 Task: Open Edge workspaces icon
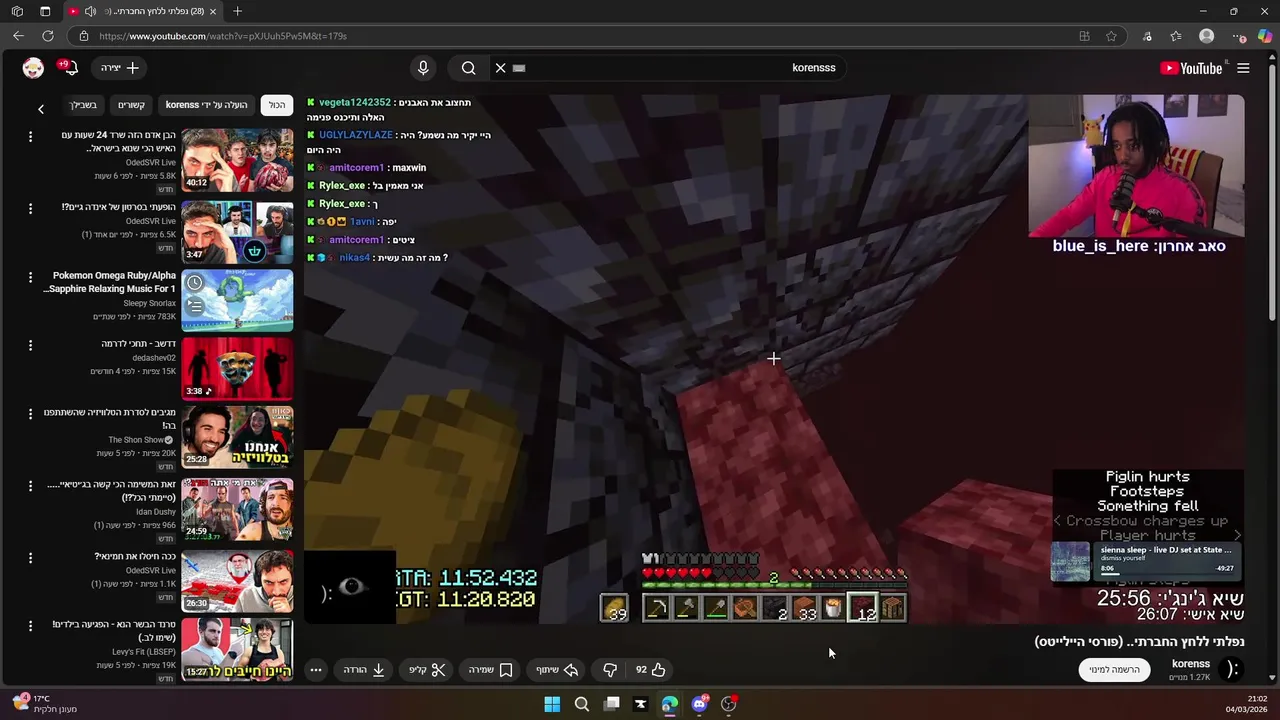tap(17, 11)
